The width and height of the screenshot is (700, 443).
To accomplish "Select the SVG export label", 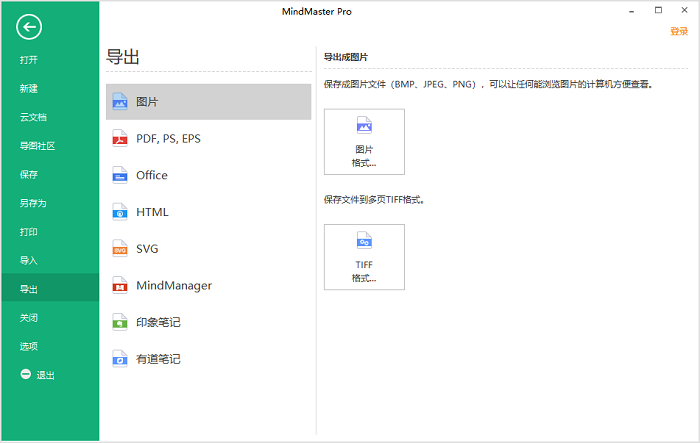I will 147,249.
